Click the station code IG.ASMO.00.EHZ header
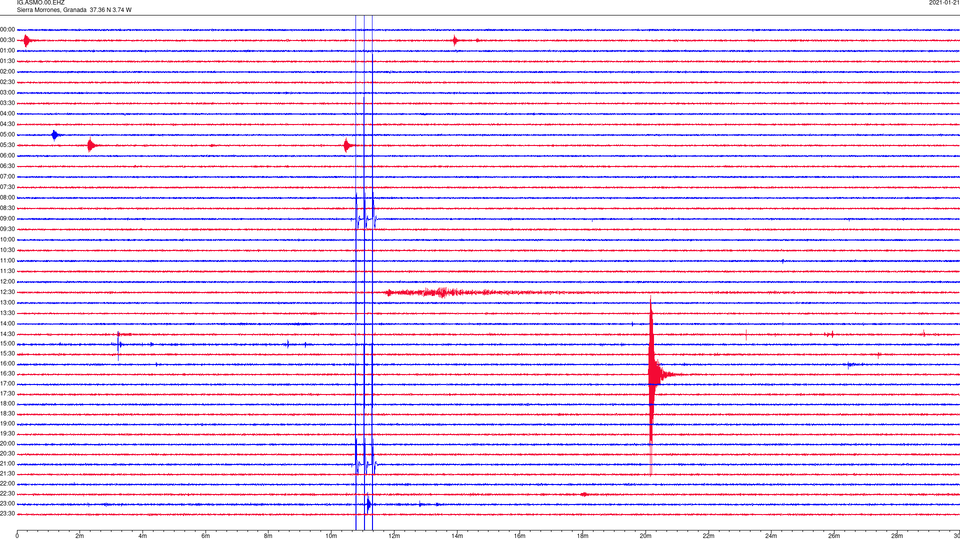Image resolution: width=960 pixels, height=540 pixels. 40,2
